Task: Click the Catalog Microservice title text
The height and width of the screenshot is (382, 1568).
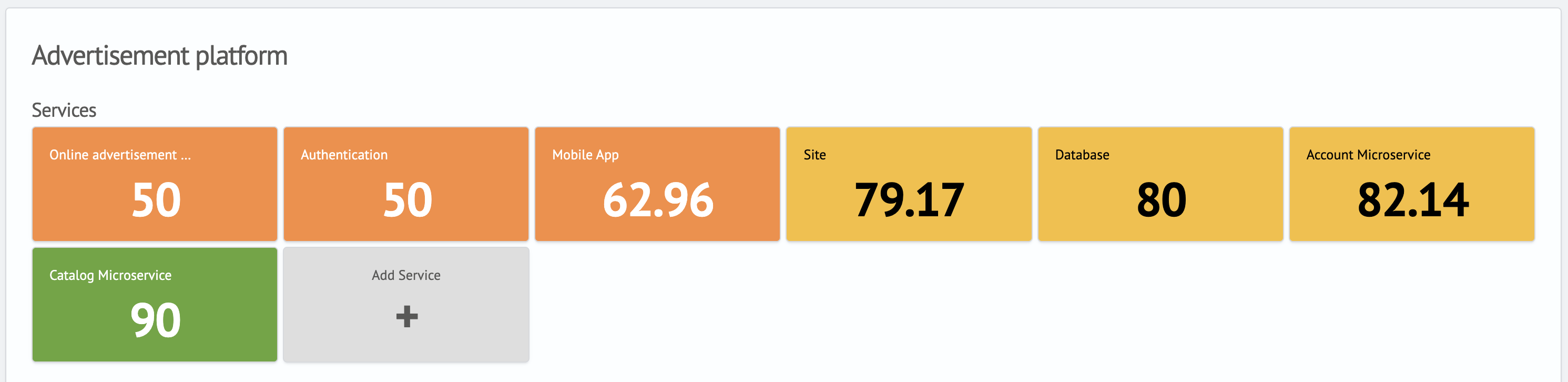Action: pos(110,275)
